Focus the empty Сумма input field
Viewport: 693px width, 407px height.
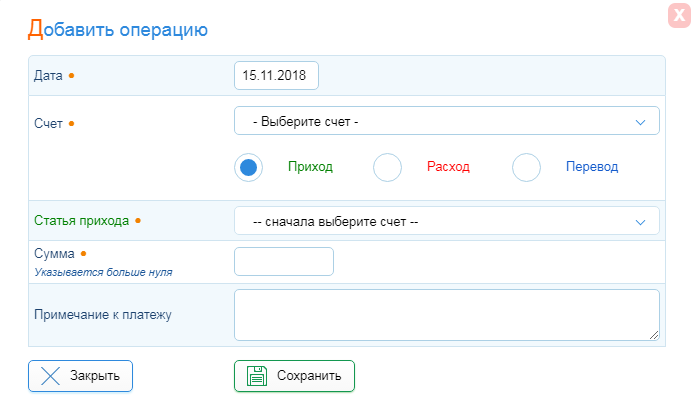pyautogui.click(x=284, y=262)
